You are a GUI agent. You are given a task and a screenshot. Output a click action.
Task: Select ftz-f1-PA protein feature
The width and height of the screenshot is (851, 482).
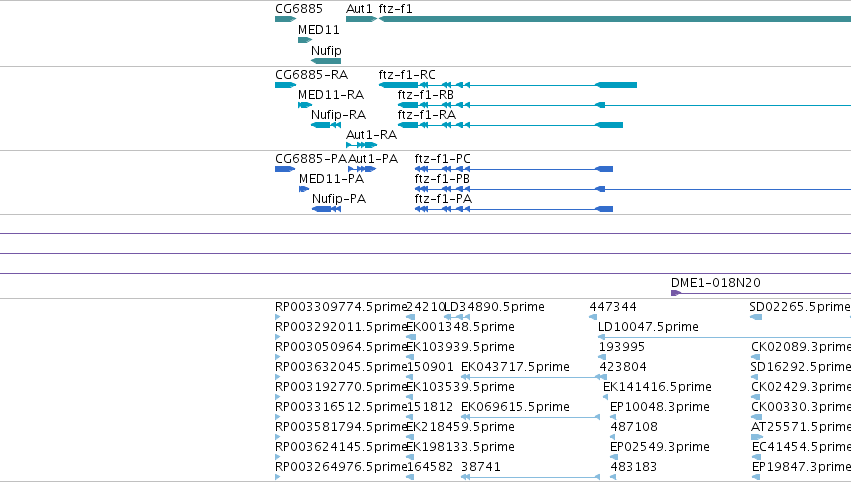[x=514, y=209]
